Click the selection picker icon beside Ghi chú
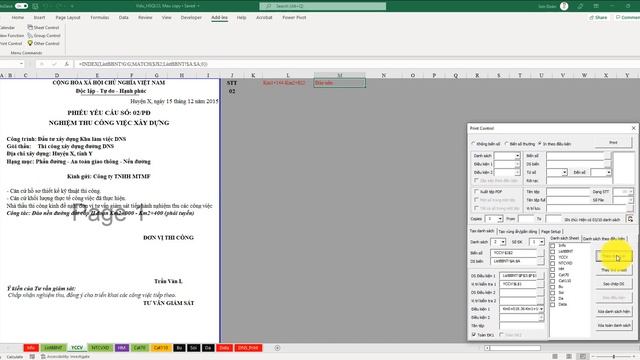 pyautogui.click(x=630, y=219)
